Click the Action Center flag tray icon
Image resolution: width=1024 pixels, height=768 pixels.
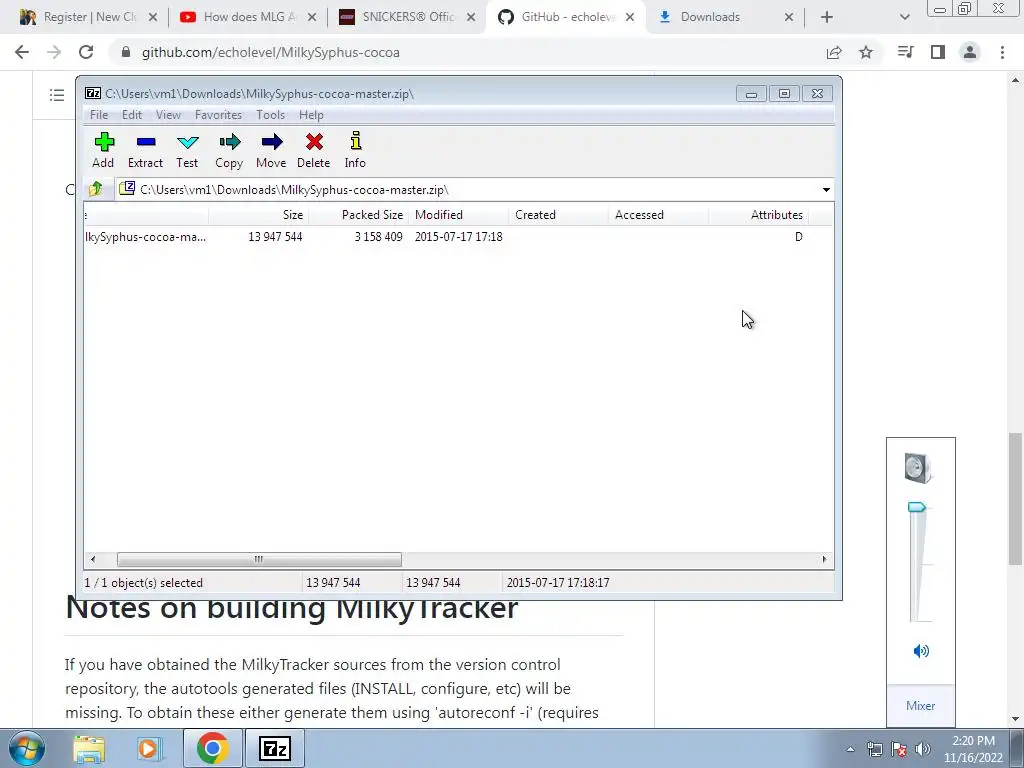(899, 749)
